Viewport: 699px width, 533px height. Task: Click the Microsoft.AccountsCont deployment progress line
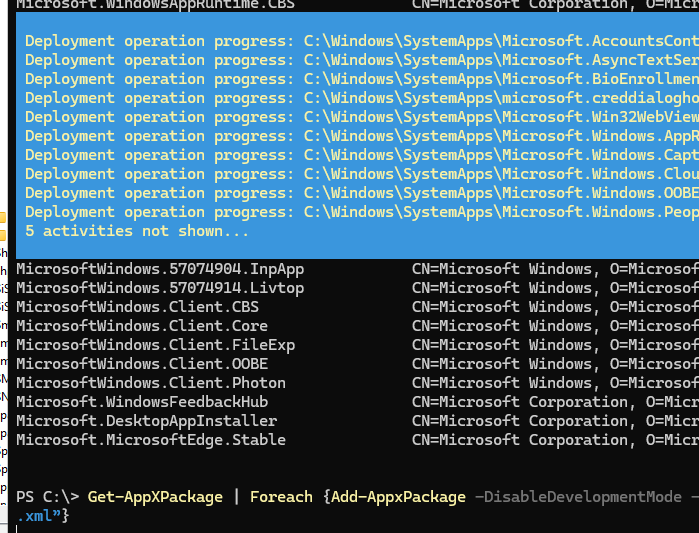pos(360,41)
